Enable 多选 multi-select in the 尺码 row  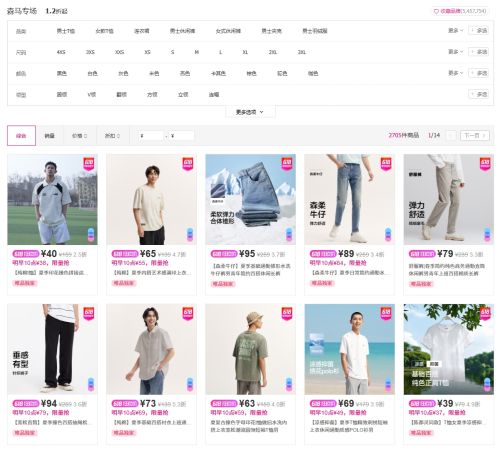479,52
